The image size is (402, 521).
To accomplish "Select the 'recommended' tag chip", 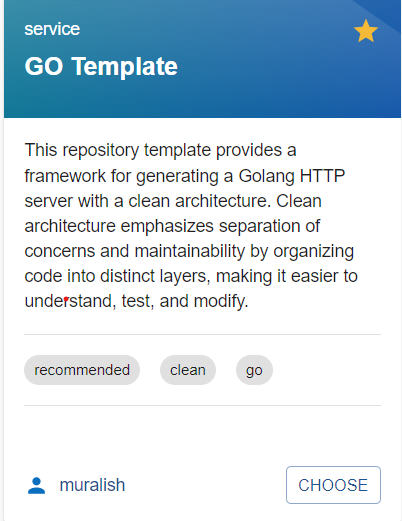I will pyautogui.click(x=82, y=370).
